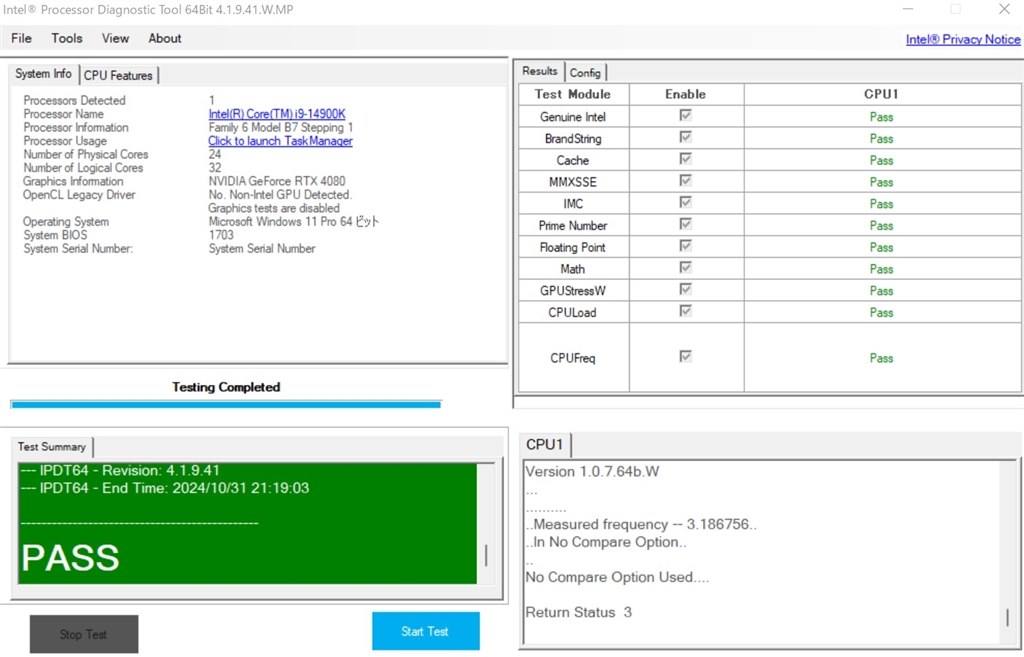Screen dimensions: 1024x657
Task: Toggle the MMXSSE enable checkbox
Action: coord(686,181)
